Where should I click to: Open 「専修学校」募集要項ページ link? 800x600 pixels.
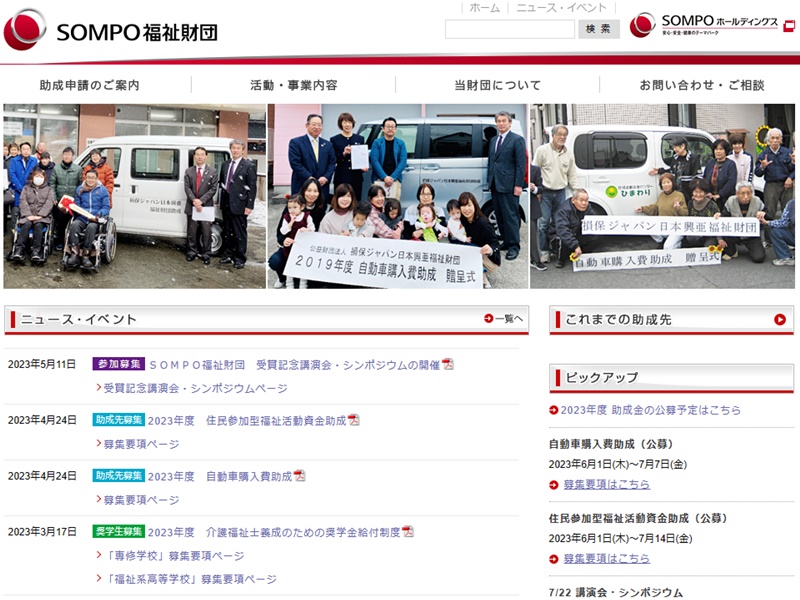(x=174, y=556)
